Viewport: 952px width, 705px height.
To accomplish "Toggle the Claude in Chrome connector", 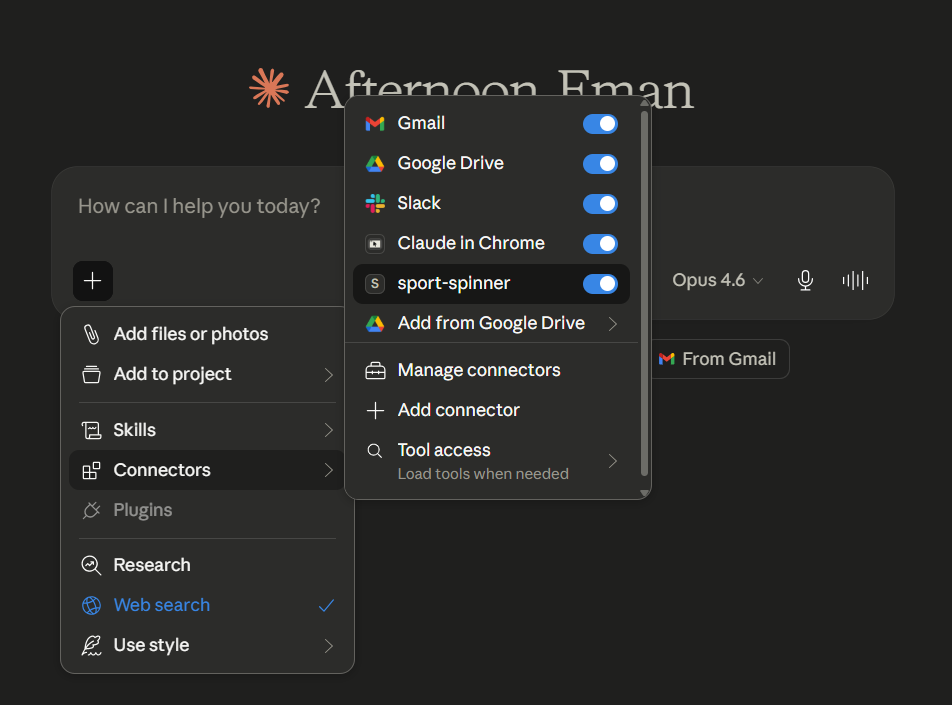I will point(600,244).
